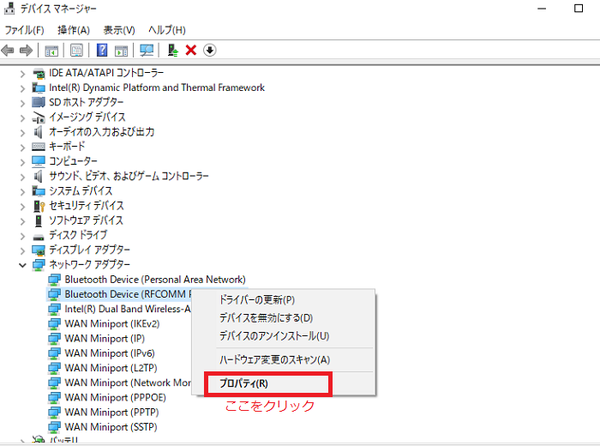Image resolution: width=600 pixels, height=446 pixels.
Task: Select WAN Miniport (PPTP) row
Action: [x=112, y=412]
